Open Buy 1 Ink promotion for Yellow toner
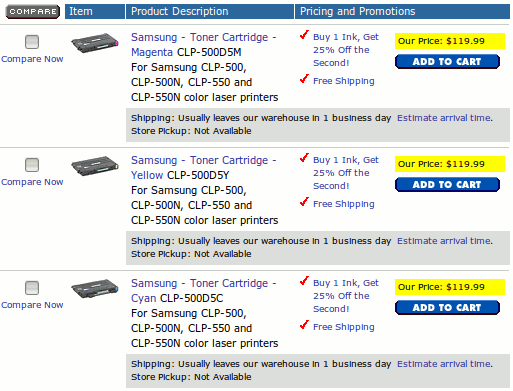 (x=346, y=173)
